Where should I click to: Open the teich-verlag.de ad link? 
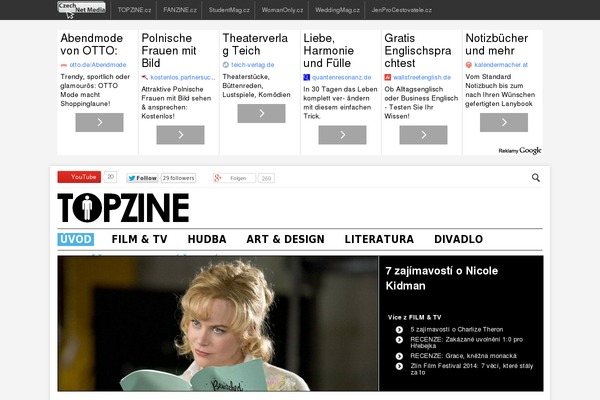[x=253, y=65]
